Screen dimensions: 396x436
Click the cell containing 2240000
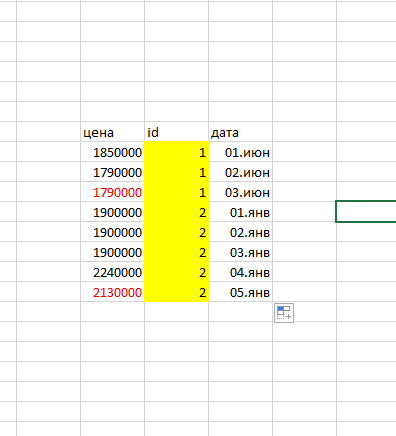click(x=112, y=272)
